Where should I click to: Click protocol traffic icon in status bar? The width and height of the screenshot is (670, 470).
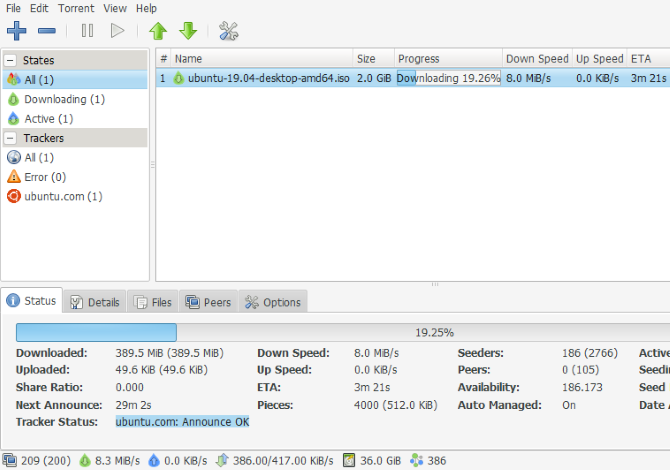click(222, 460)
